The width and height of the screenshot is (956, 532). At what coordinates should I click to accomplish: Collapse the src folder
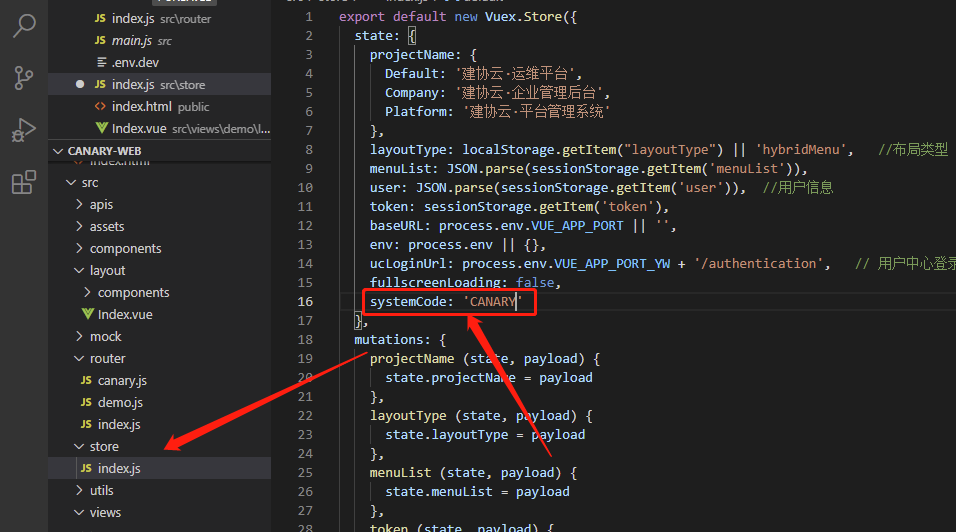click(160, 183)
